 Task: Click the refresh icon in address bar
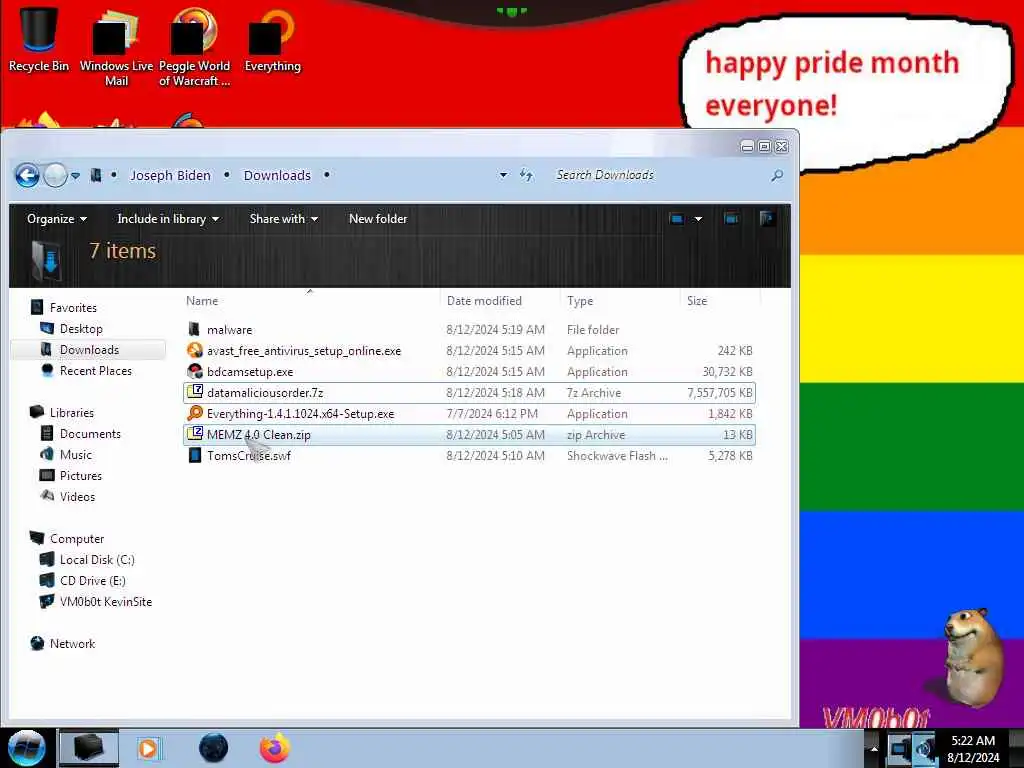(526, 175)
